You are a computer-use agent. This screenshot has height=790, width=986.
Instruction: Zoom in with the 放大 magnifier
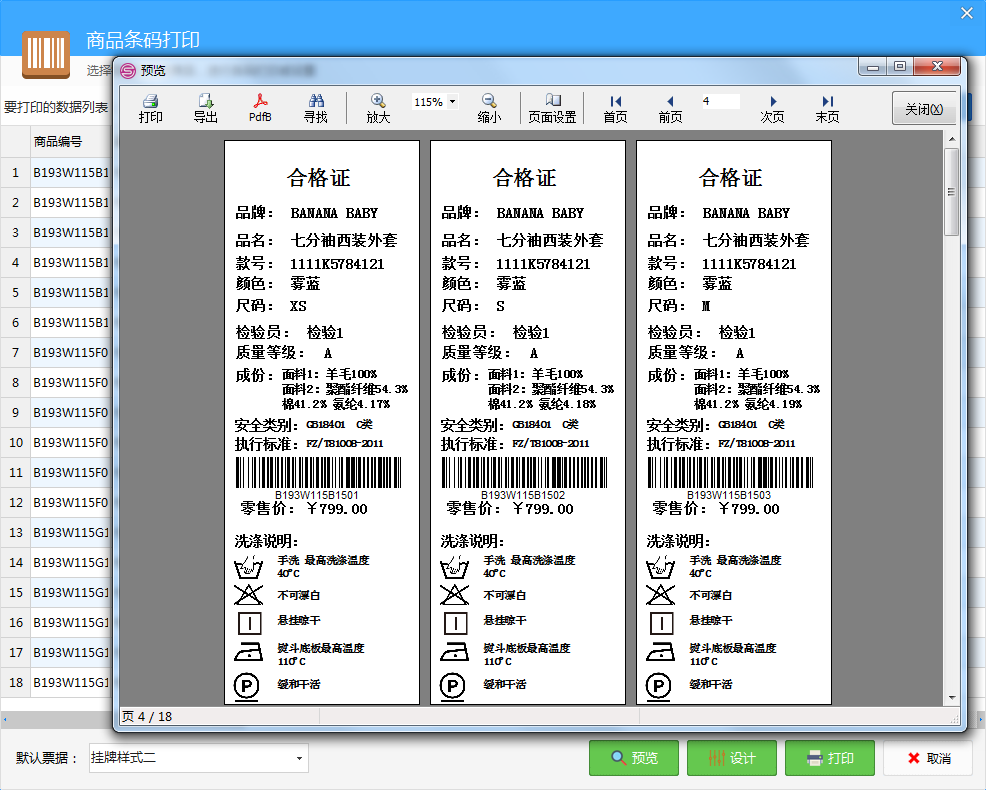(378, 108)
